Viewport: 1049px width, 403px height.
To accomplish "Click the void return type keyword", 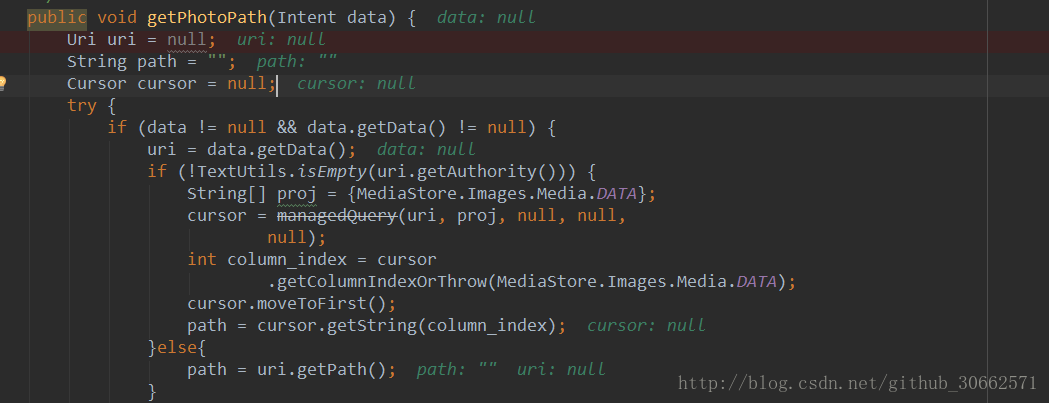I will [117, 18].
